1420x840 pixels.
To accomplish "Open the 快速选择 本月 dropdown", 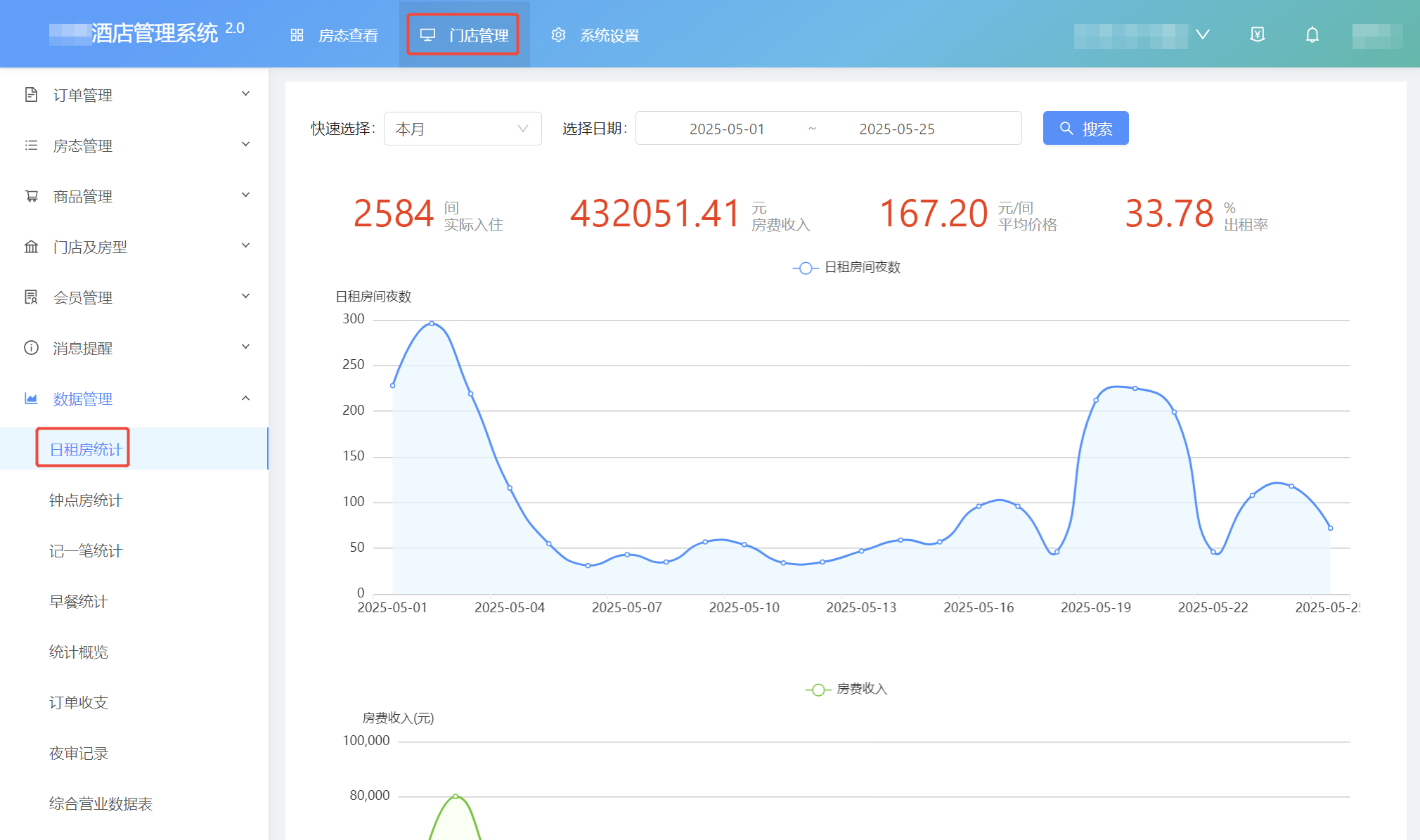I will (463, 129).
